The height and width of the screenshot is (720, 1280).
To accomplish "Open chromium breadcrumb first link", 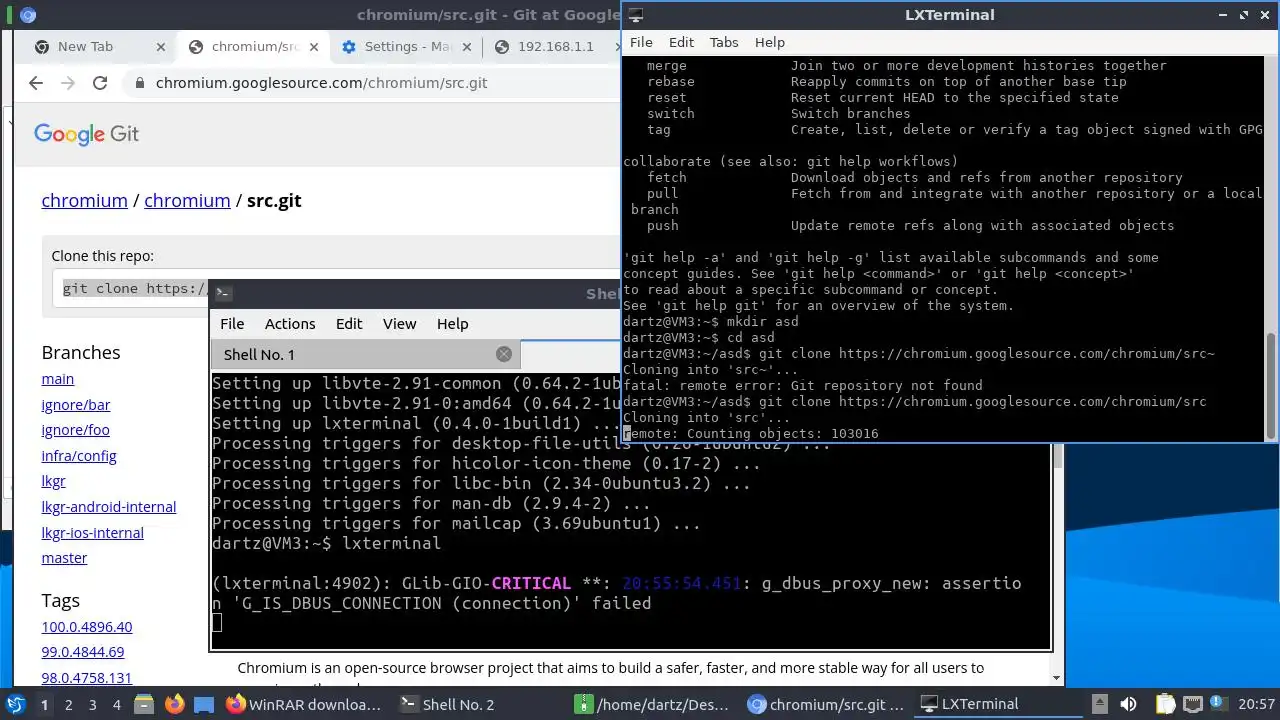I will pos(84,200).
